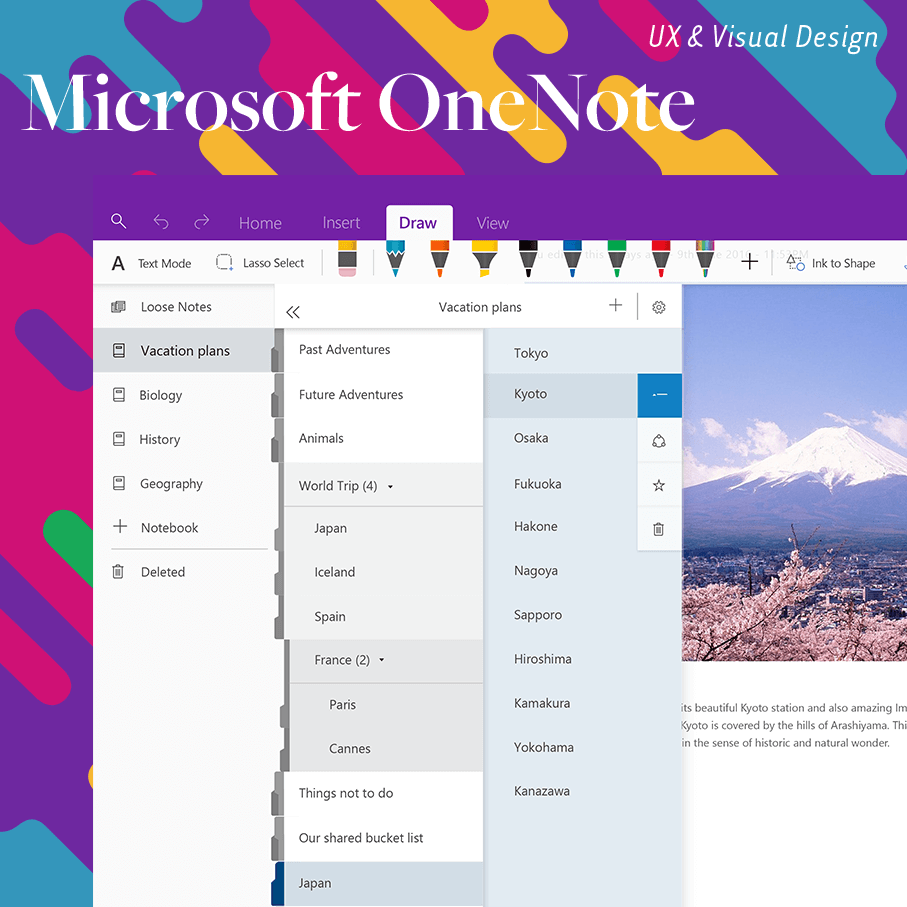Add section with plus next to Vacation plans
The image size is (907, 907).
pyautogui.click(x=615, y=305)
